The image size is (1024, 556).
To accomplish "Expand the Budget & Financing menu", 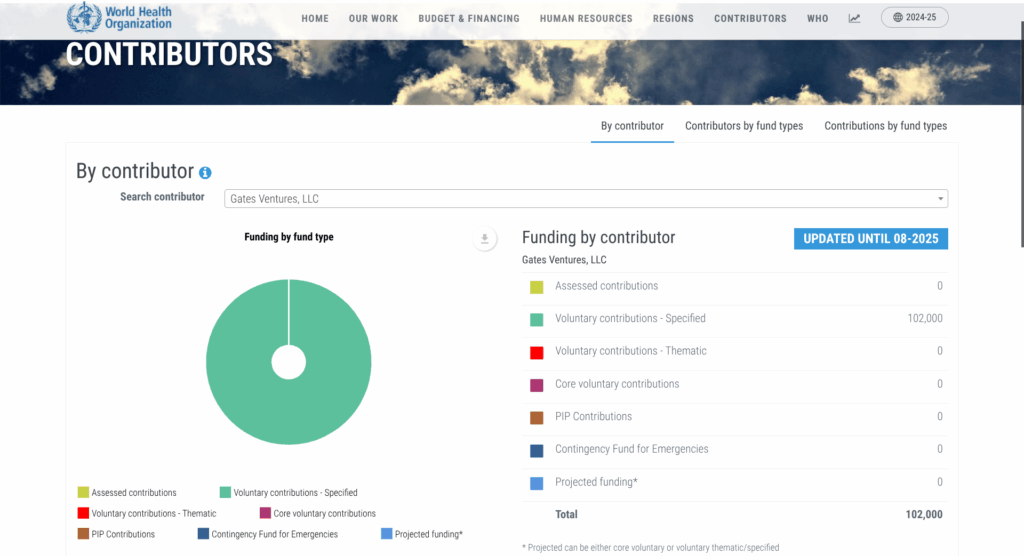I will pos(468,18).
